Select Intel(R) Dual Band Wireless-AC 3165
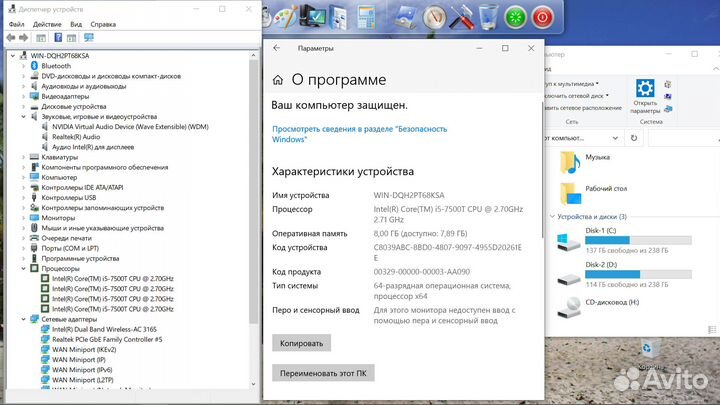The height and width of the screenshot is (405, 720). (x=104, y=329)
